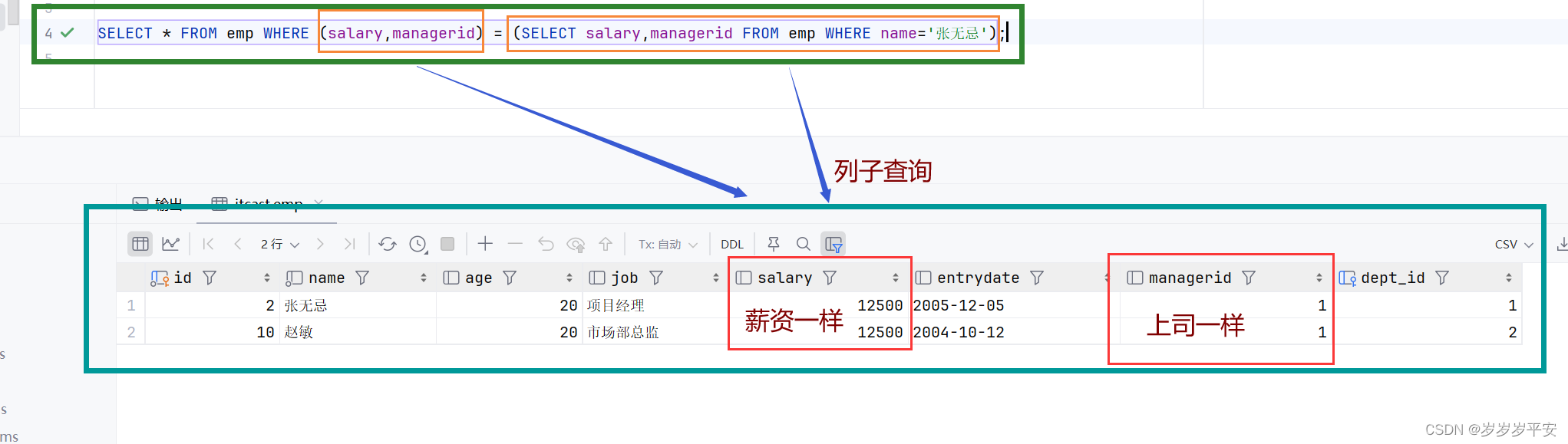Image resolution: width=1568 pixels, height=444 pixels.
Task: Filter the dept_id column
Action: [1442, 278]
